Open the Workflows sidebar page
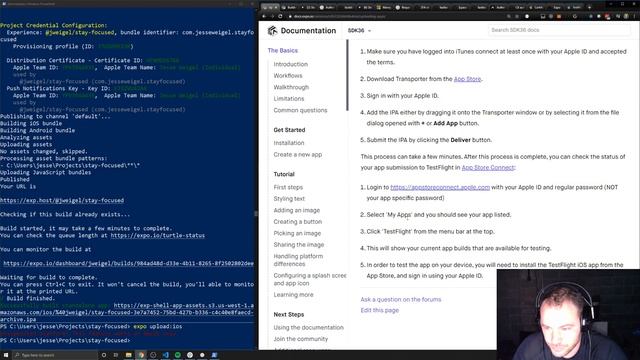640x360 pixels. 288,76
